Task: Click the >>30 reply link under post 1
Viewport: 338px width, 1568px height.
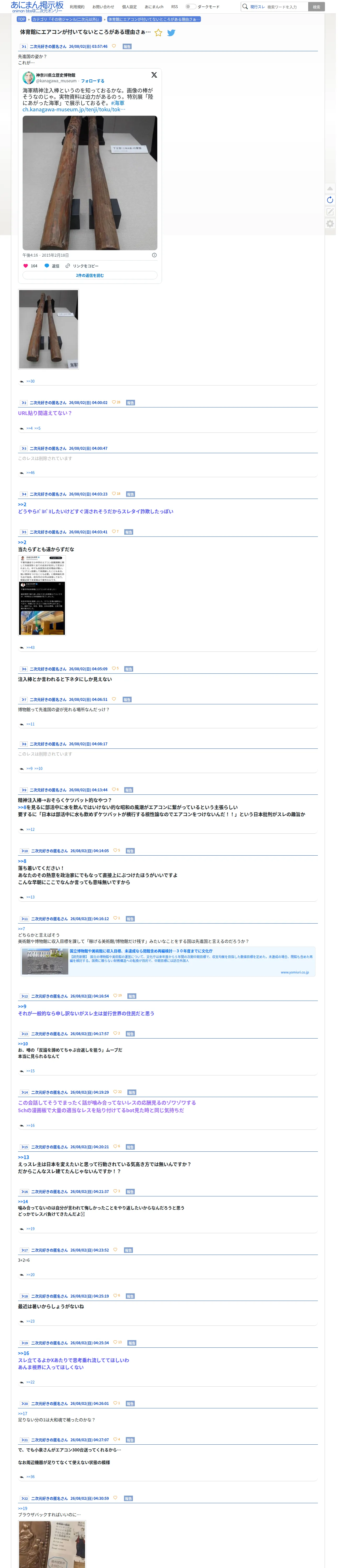Action: 30,382
